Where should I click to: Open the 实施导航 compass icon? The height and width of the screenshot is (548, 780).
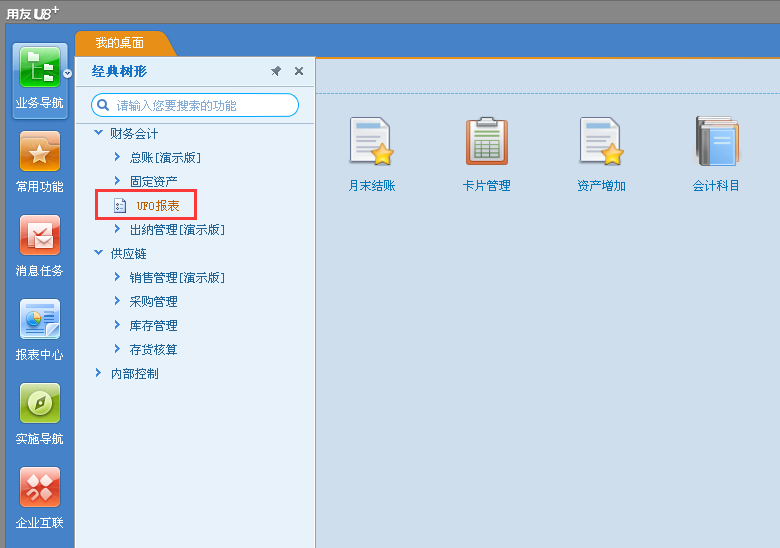(x=40, y=403)
